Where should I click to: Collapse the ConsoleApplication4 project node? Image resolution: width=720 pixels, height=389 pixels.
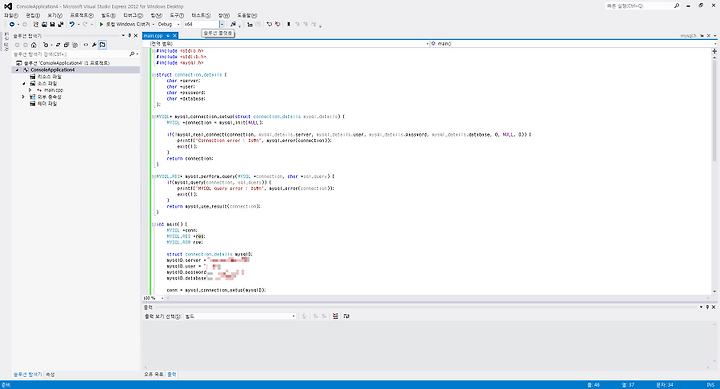coord(17,70)
